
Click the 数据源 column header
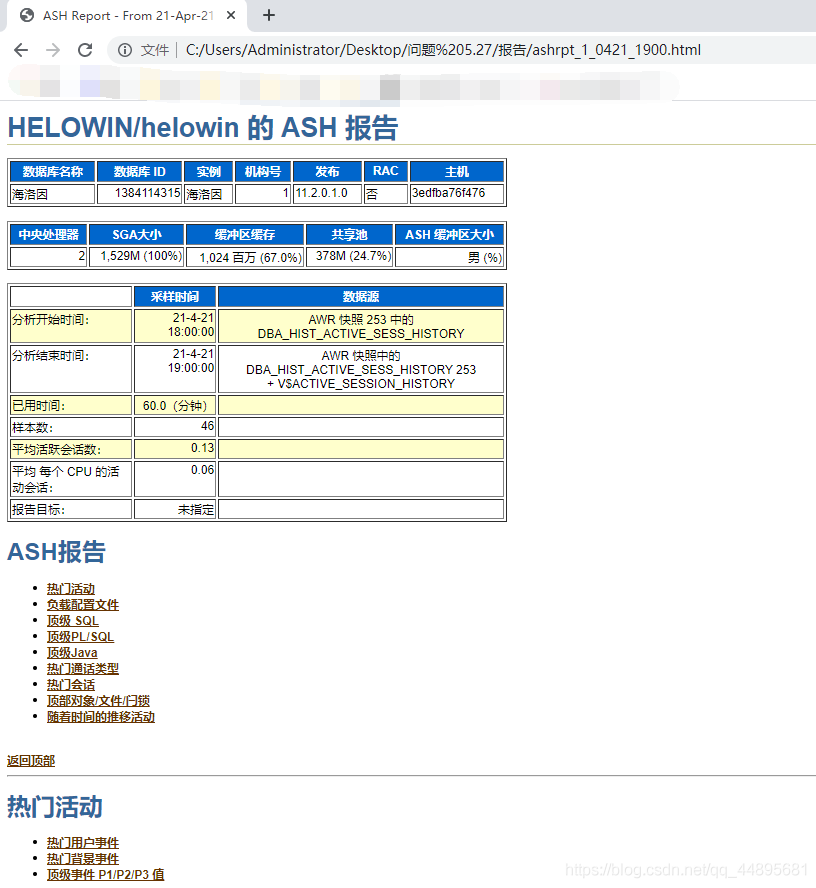[x=361, y=297]
